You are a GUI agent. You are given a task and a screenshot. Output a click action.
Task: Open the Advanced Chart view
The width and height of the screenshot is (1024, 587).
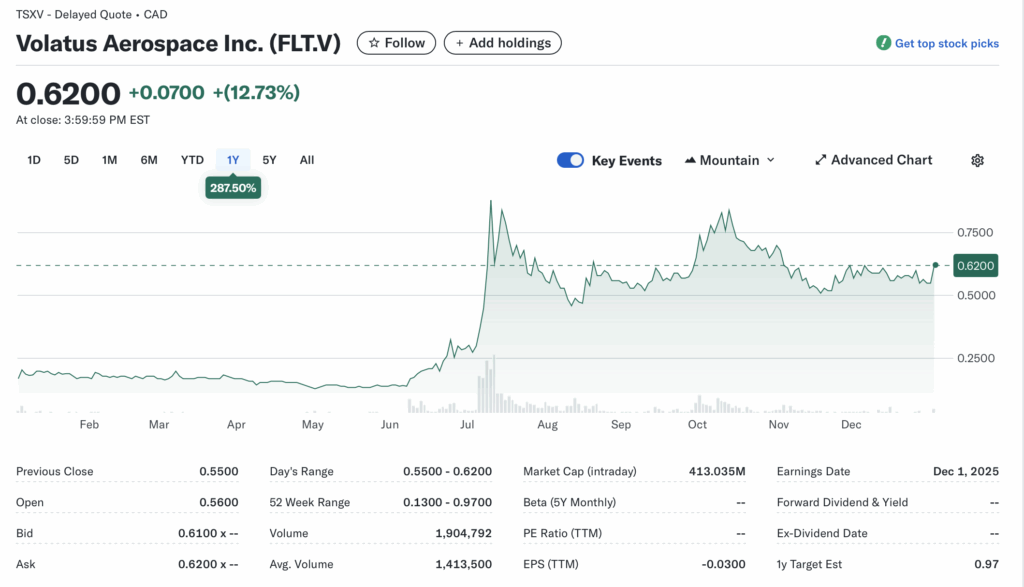tap(881, 160)
